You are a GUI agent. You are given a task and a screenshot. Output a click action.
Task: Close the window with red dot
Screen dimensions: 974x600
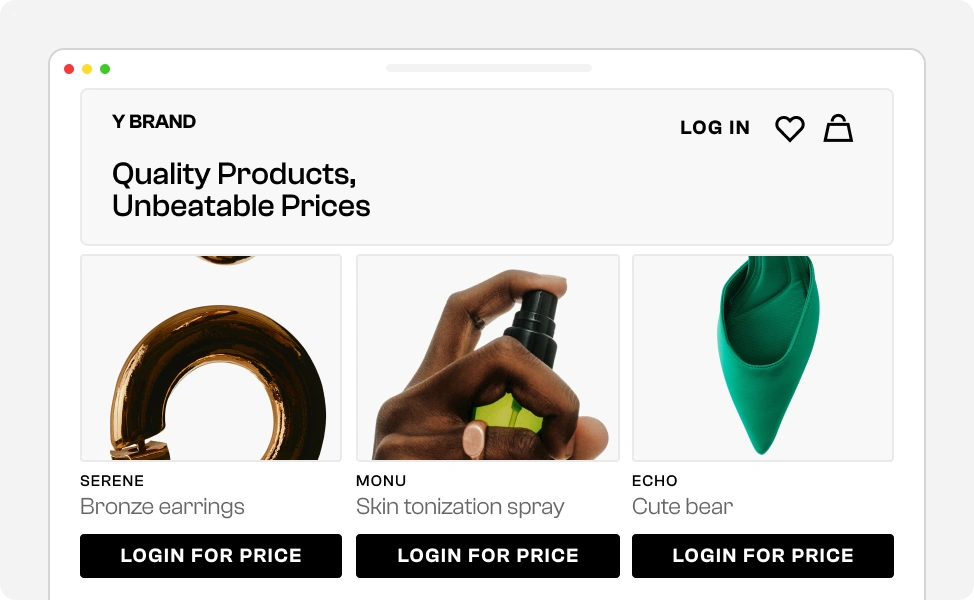click(x=69, y=69)
